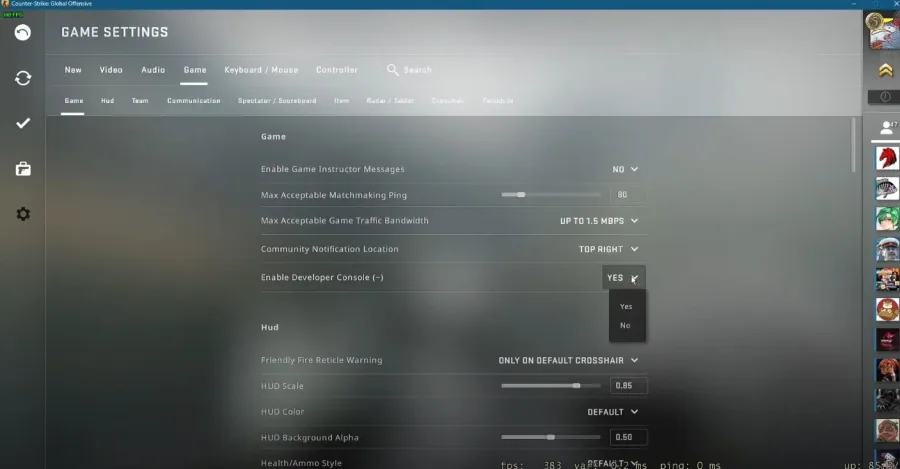This screenshot has height=469, width=900.
Task: Click the matchmaking ping value field showing 80
Action: [629, 195]
